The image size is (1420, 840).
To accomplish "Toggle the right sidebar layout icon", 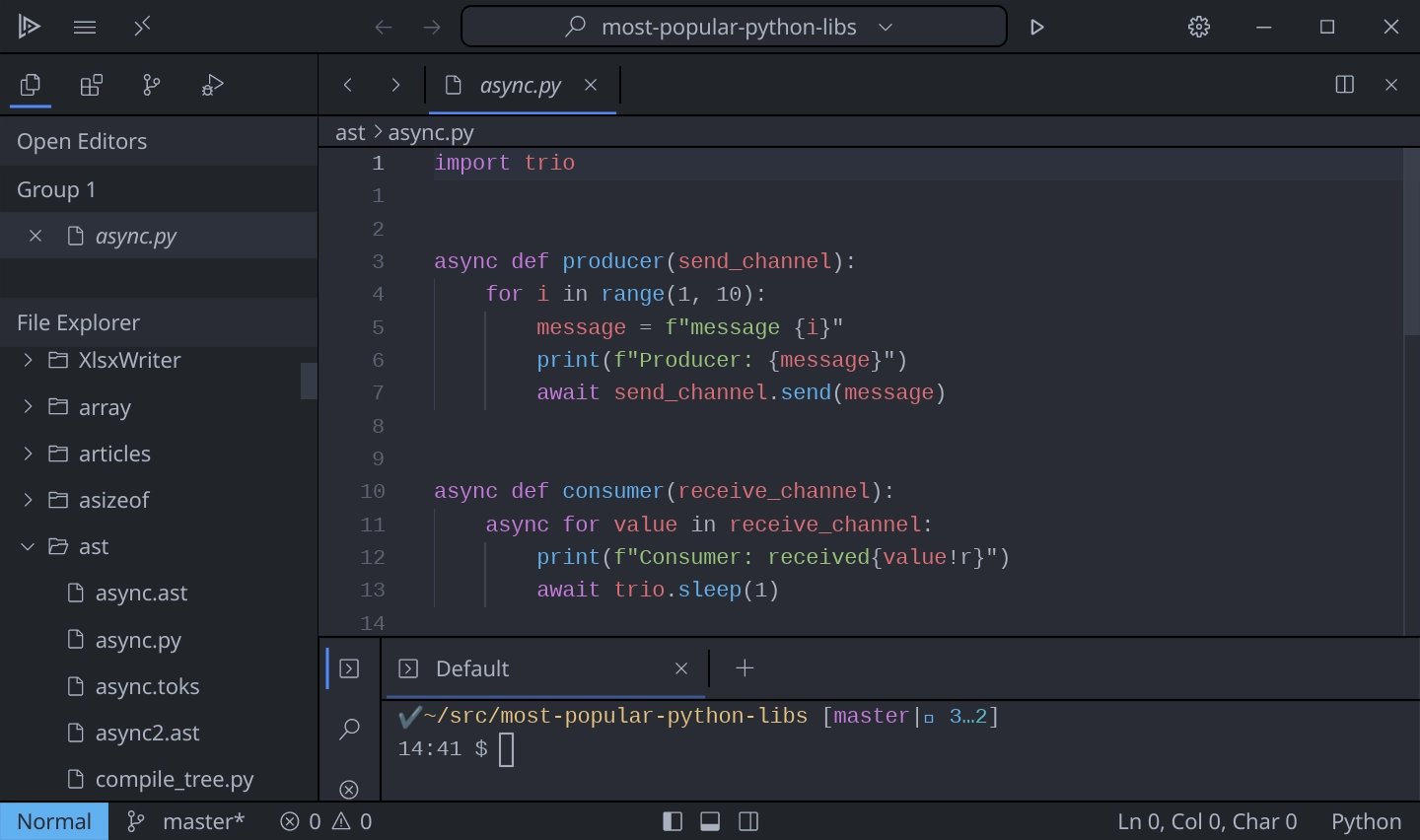I will (x=748, y=821).
